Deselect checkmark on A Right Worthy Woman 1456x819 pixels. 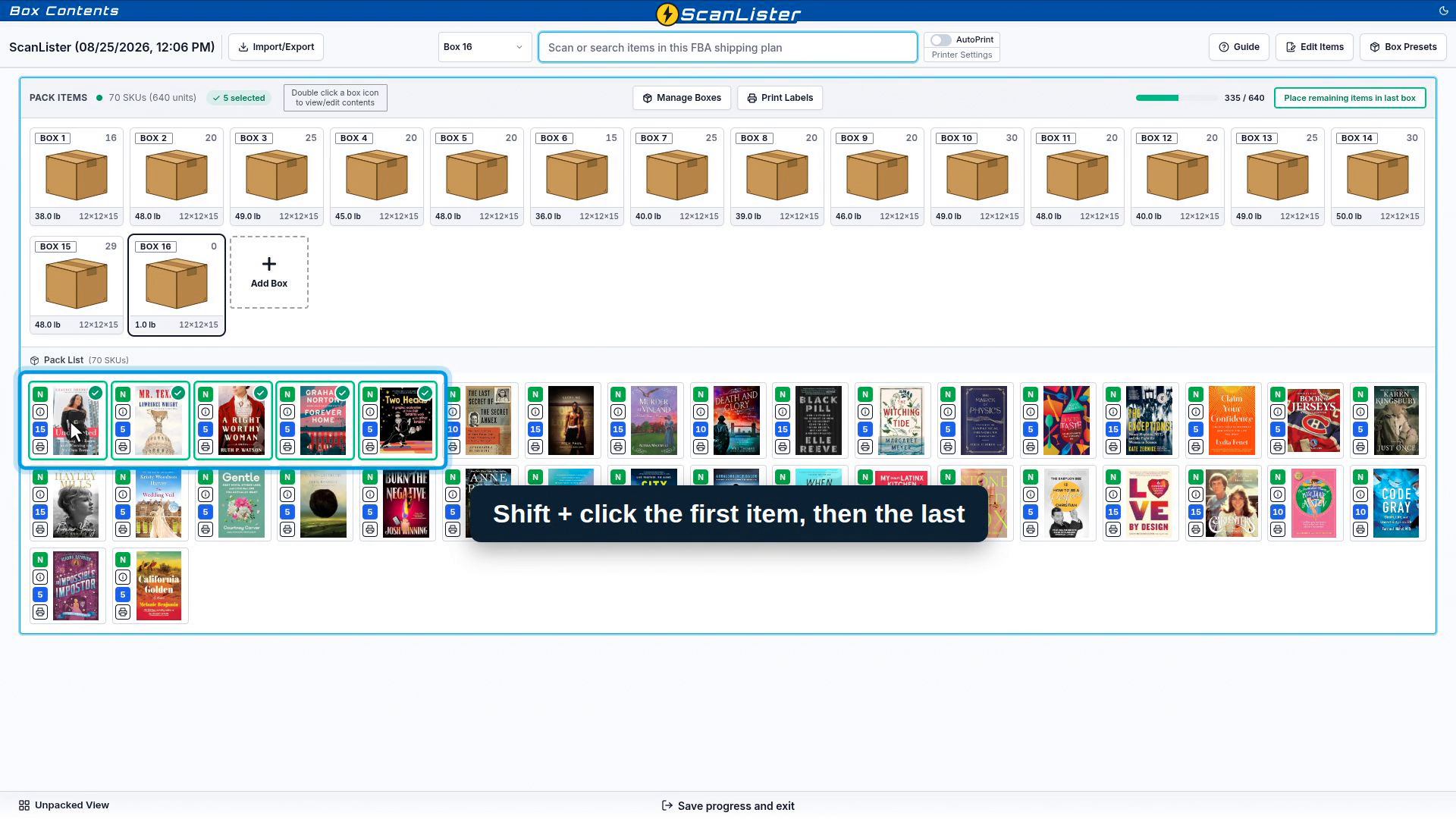coord(261,393)
